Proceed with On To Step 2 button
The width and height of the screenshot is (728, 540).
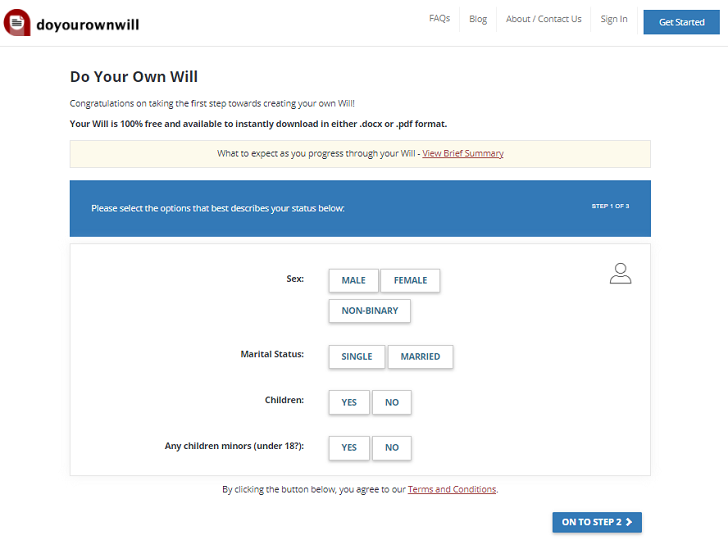[597, 522]
